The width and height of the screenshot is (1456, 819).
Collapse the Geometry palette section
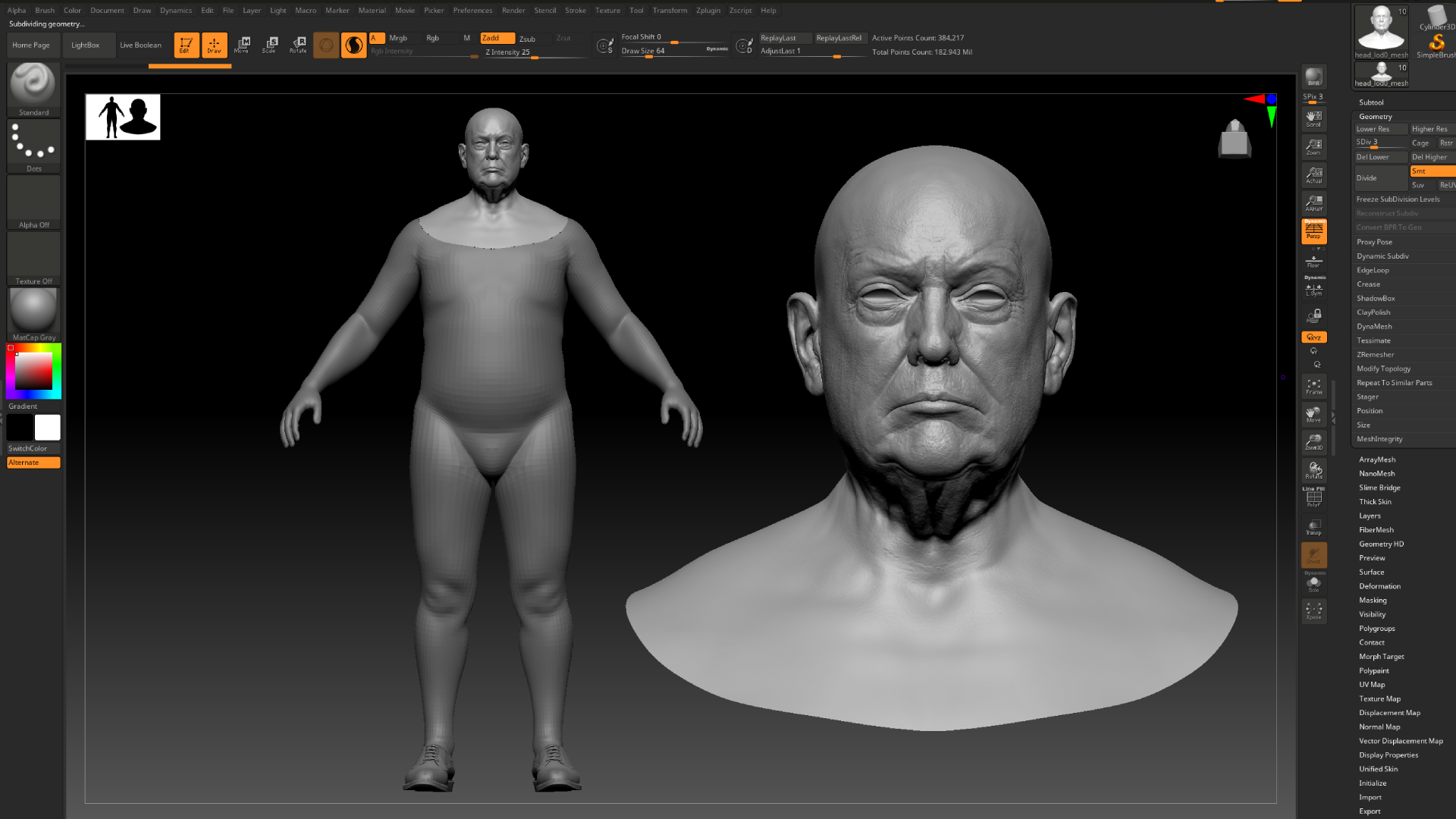point(1375,117)
